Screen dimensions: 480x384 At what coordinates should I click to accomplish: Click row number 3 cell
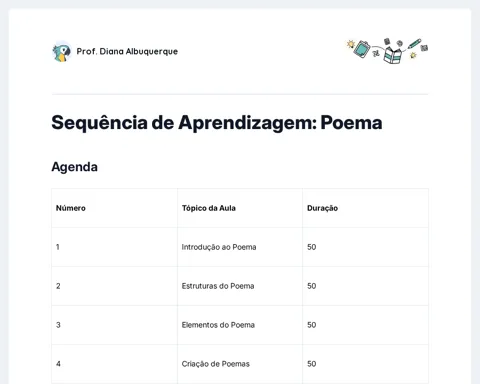click(115, 325)
